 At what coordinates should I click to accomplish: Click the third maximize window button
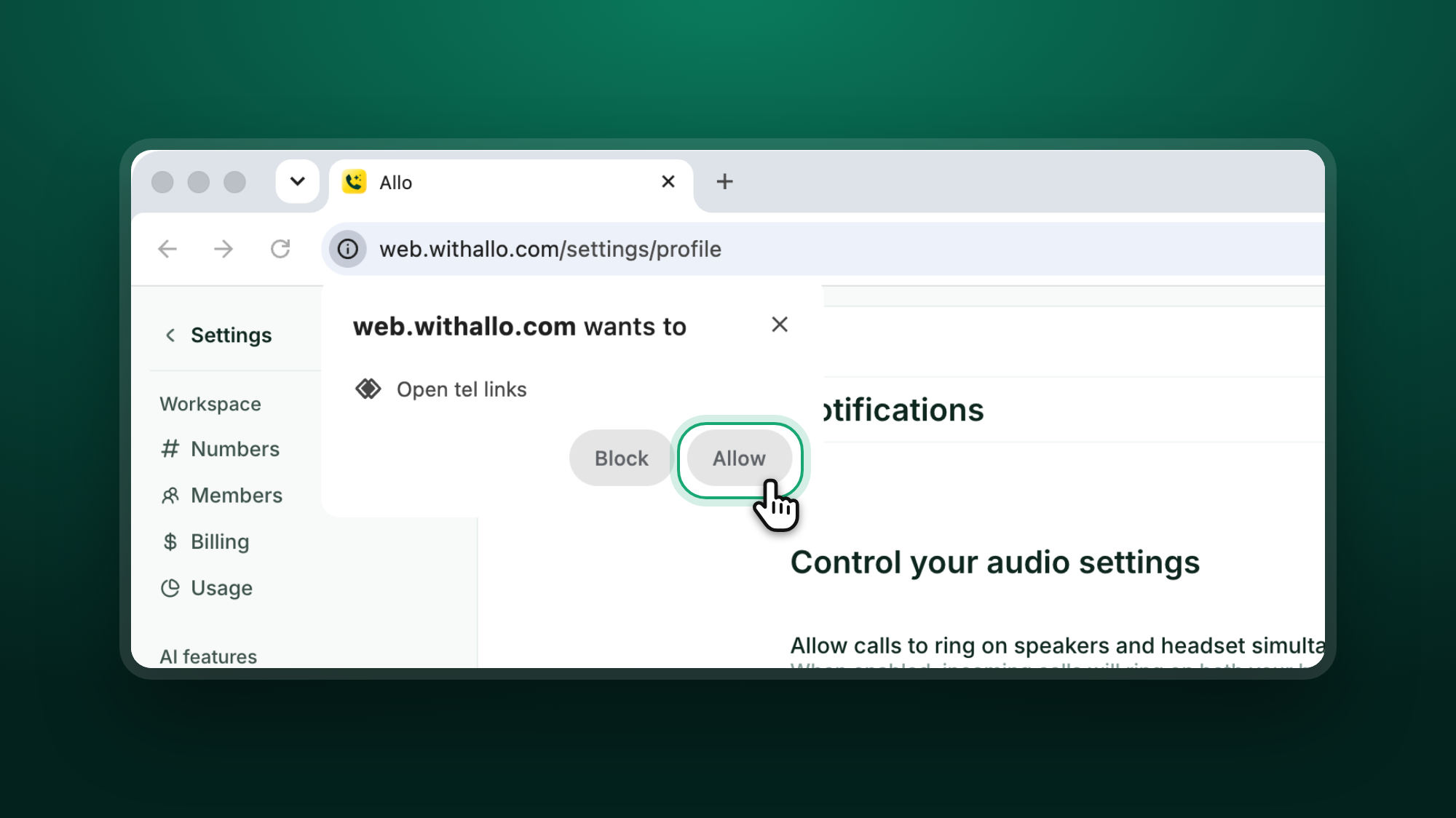pyautogui.click(x=234, y=182)
